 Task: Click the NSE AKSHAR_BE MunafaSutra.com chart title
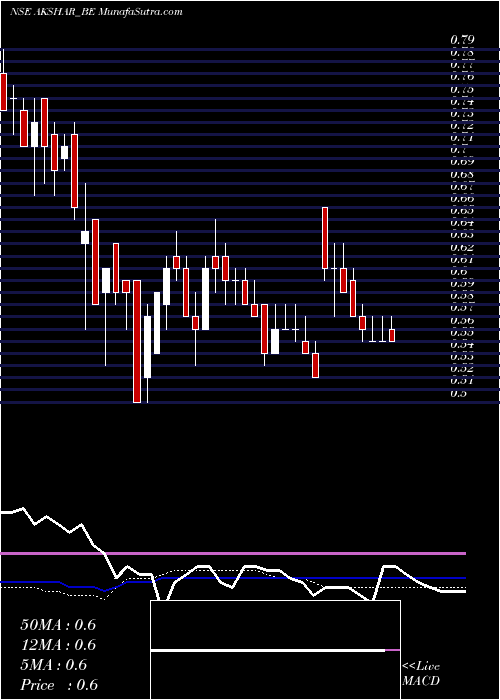(96, 12)
